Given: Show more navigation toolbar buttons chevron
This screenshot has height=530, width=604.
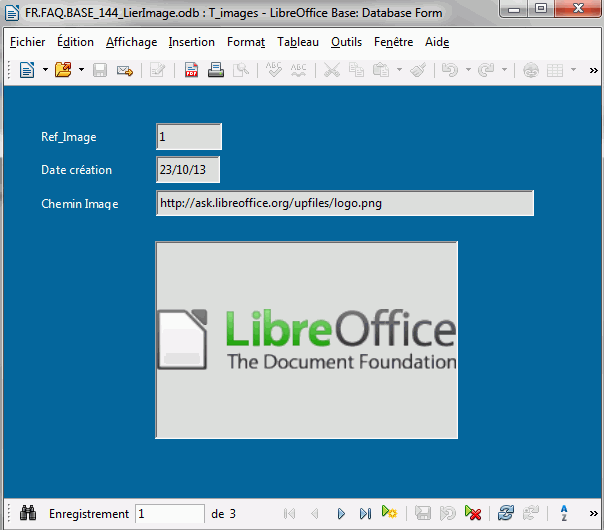Looking at the screenshot, I should (x=594, y=513).
